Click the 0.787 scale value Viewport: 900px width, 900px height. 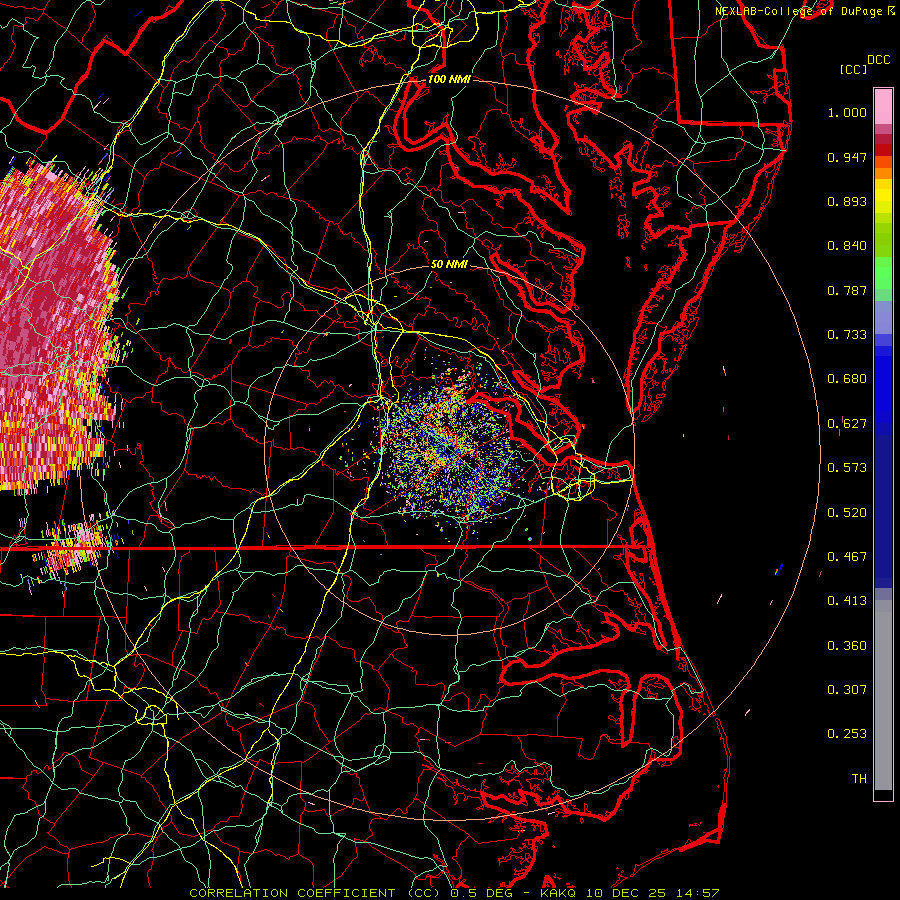pos(847,290)
